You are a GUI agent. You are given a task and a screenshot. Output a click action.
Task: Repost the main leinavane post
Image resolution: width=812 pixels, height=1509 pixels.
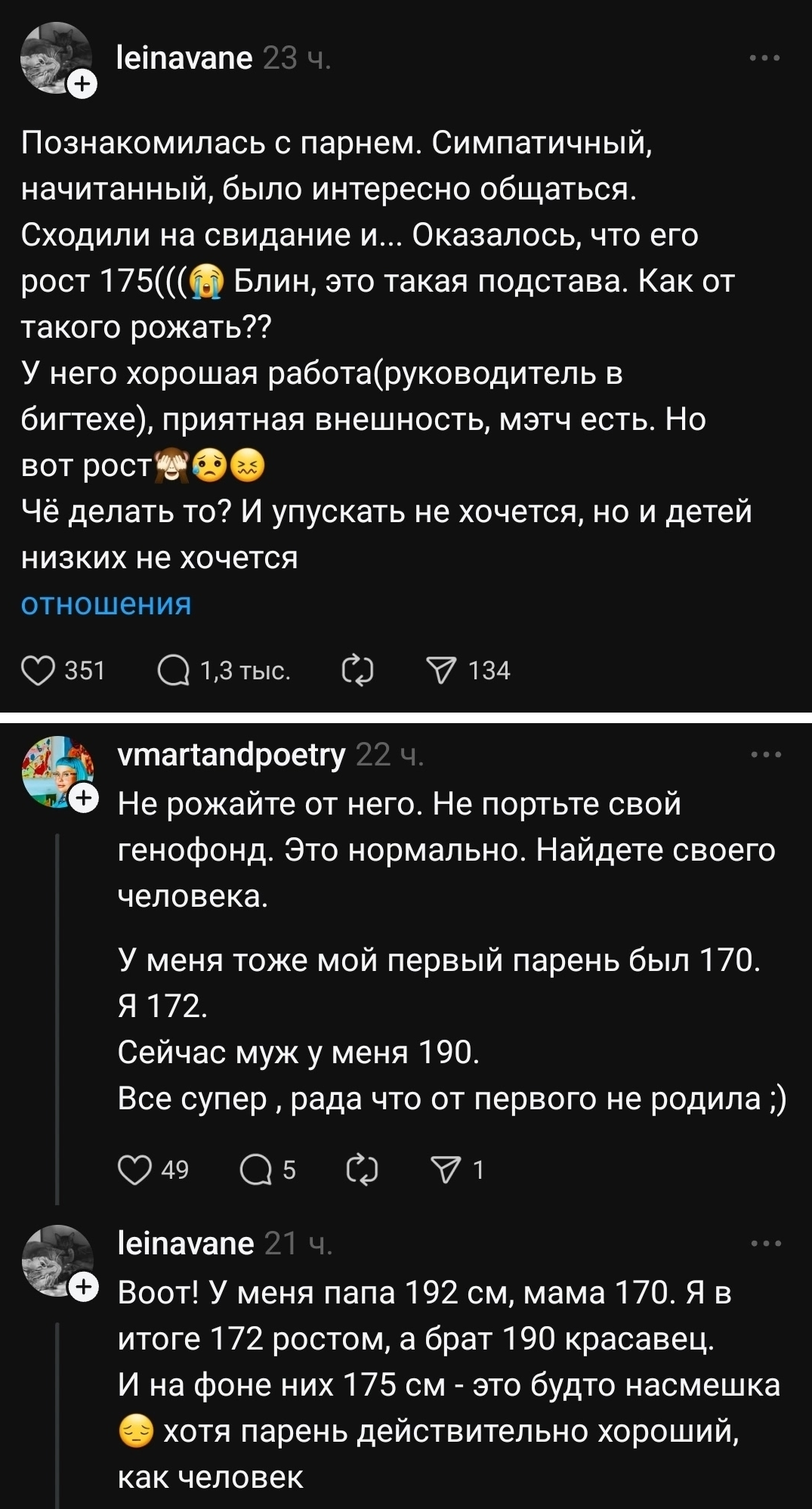(357, 670)
